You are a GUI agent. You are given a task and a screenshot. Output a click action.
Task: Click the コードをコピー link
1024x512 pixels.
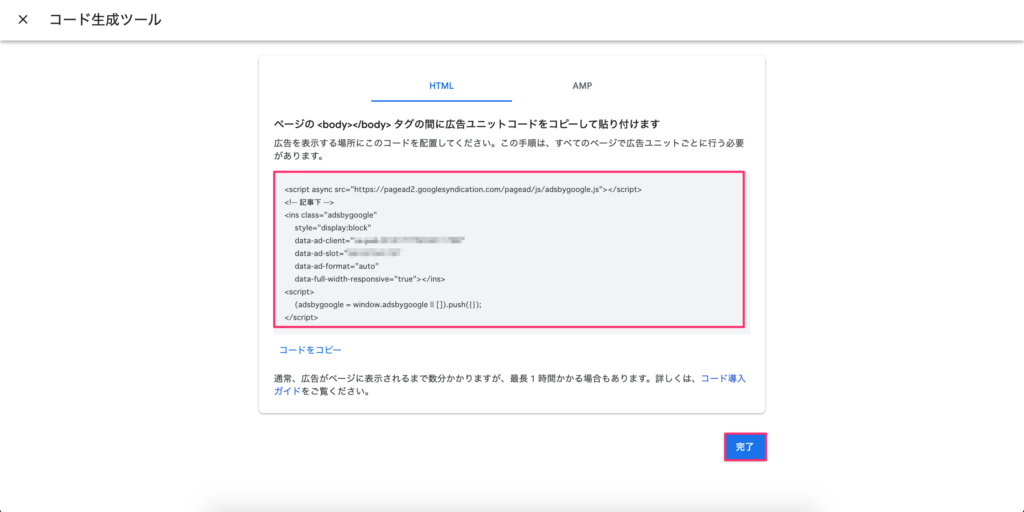(x=310, y=350)
